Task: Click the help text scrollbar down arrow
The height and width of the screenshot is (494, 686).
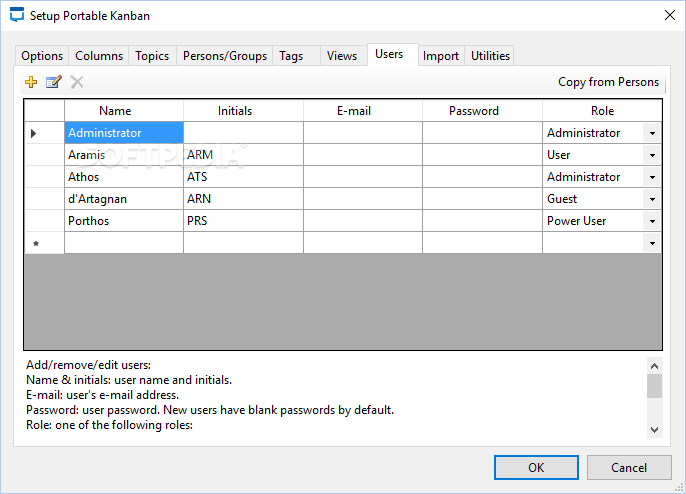Action: coord(654,430)
